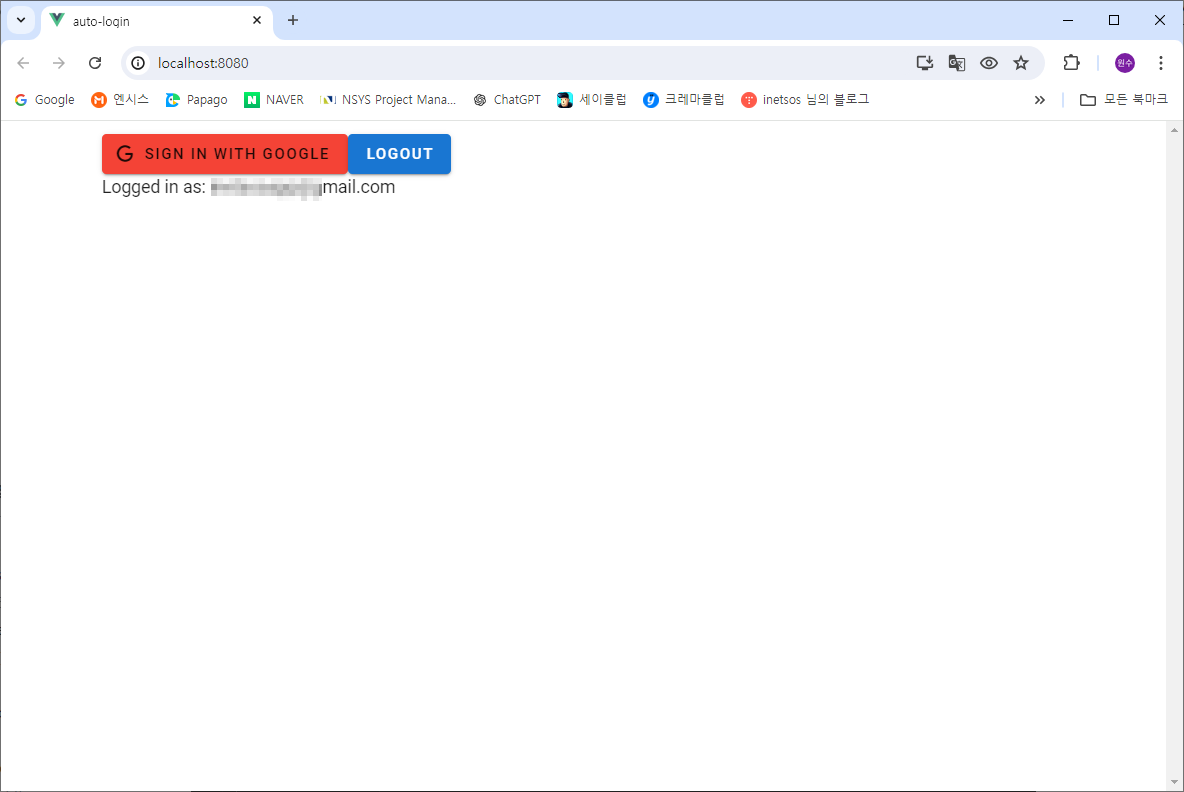
Task: Open the purple profile avatar
Action: click(x=1125, y=63)
